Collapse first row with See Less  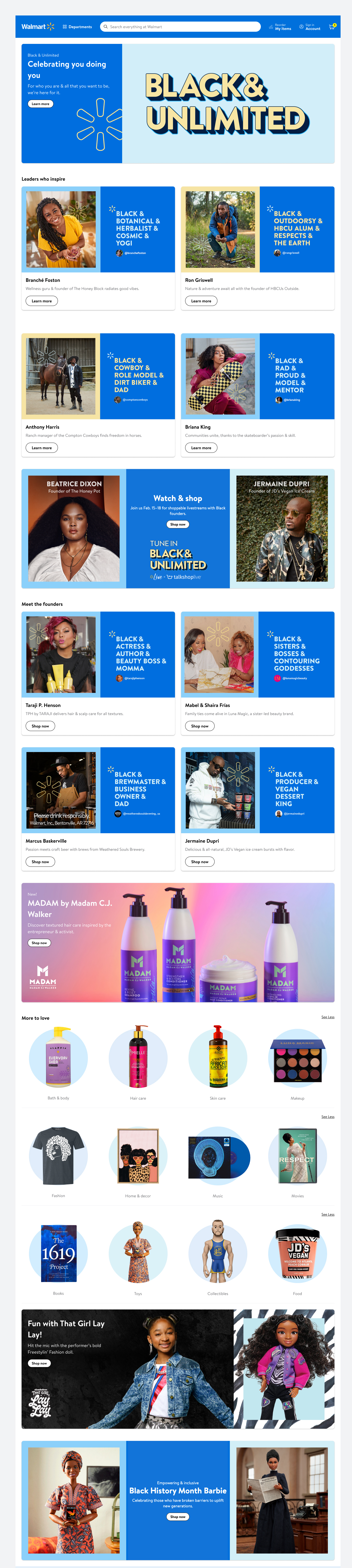328,1017
